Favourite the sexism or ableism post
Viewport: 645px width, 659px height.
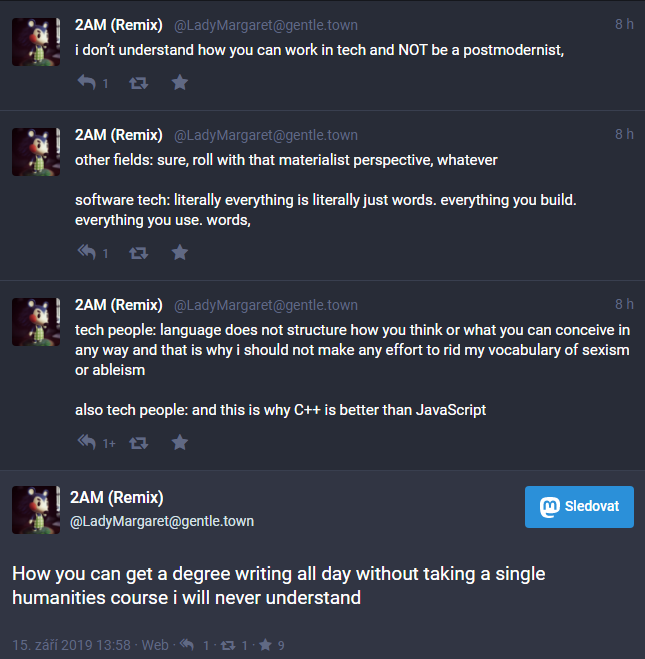tap(180, 442)
